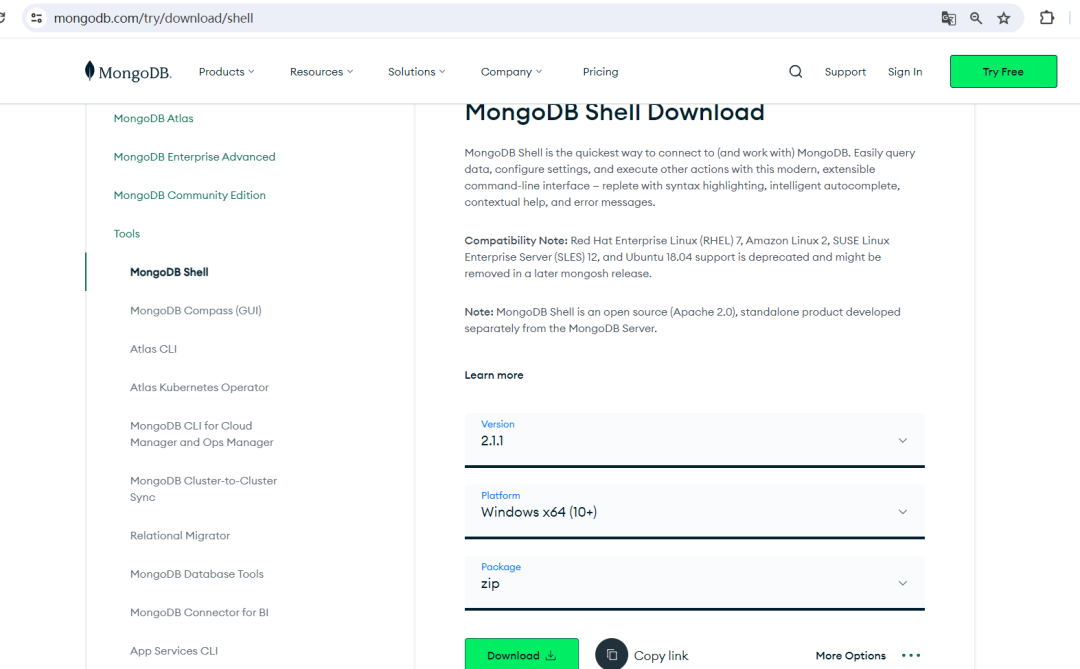Open MongoDB Cluster-to-Cluster Sync item
The height and width of the screenshot is (669, 1080).
pos(203,488)
